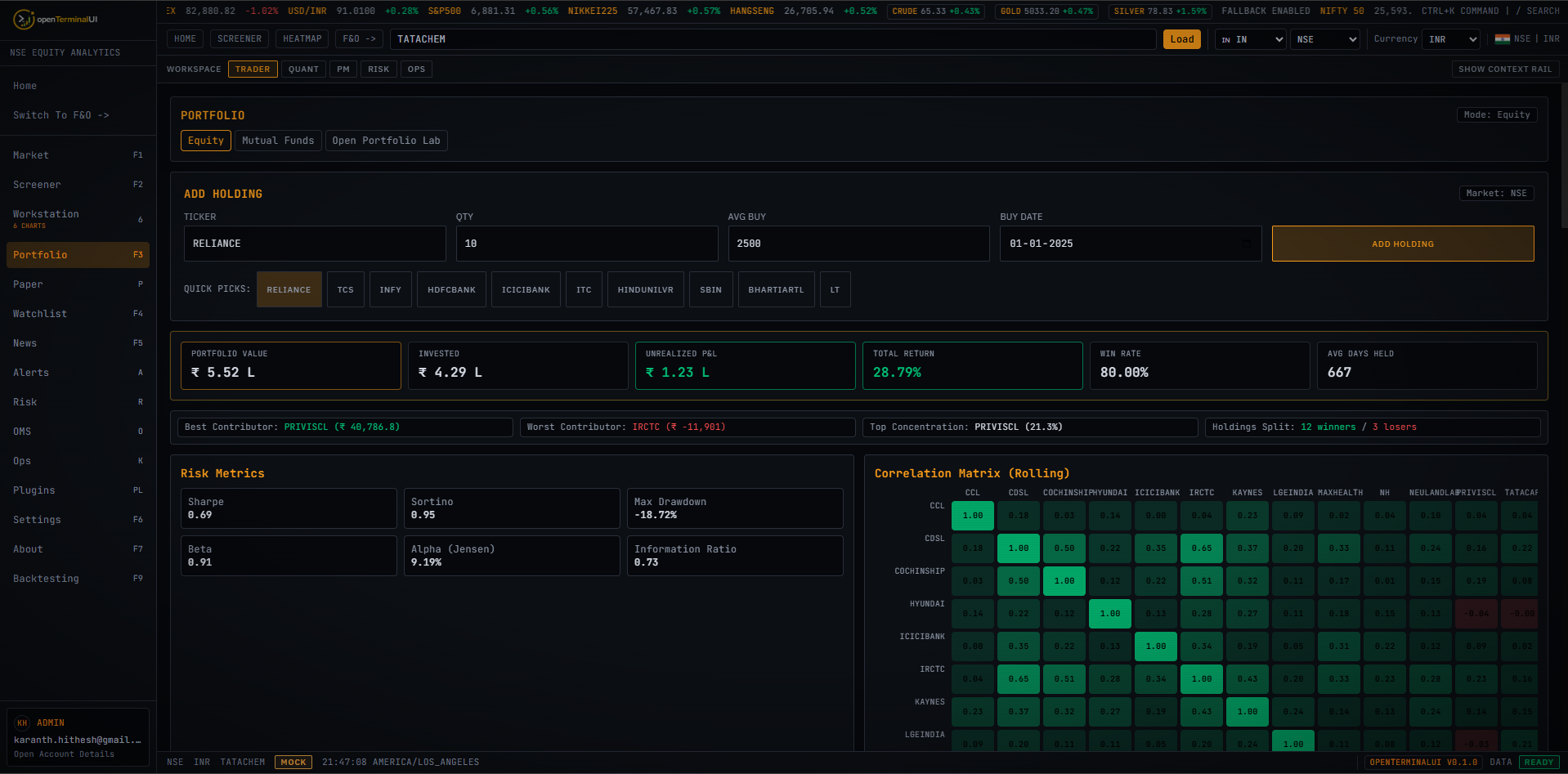The height and width of the screenshot is (774, 1568).
Task: Switch workspace to OPS
Action: [x=416, y=69]
